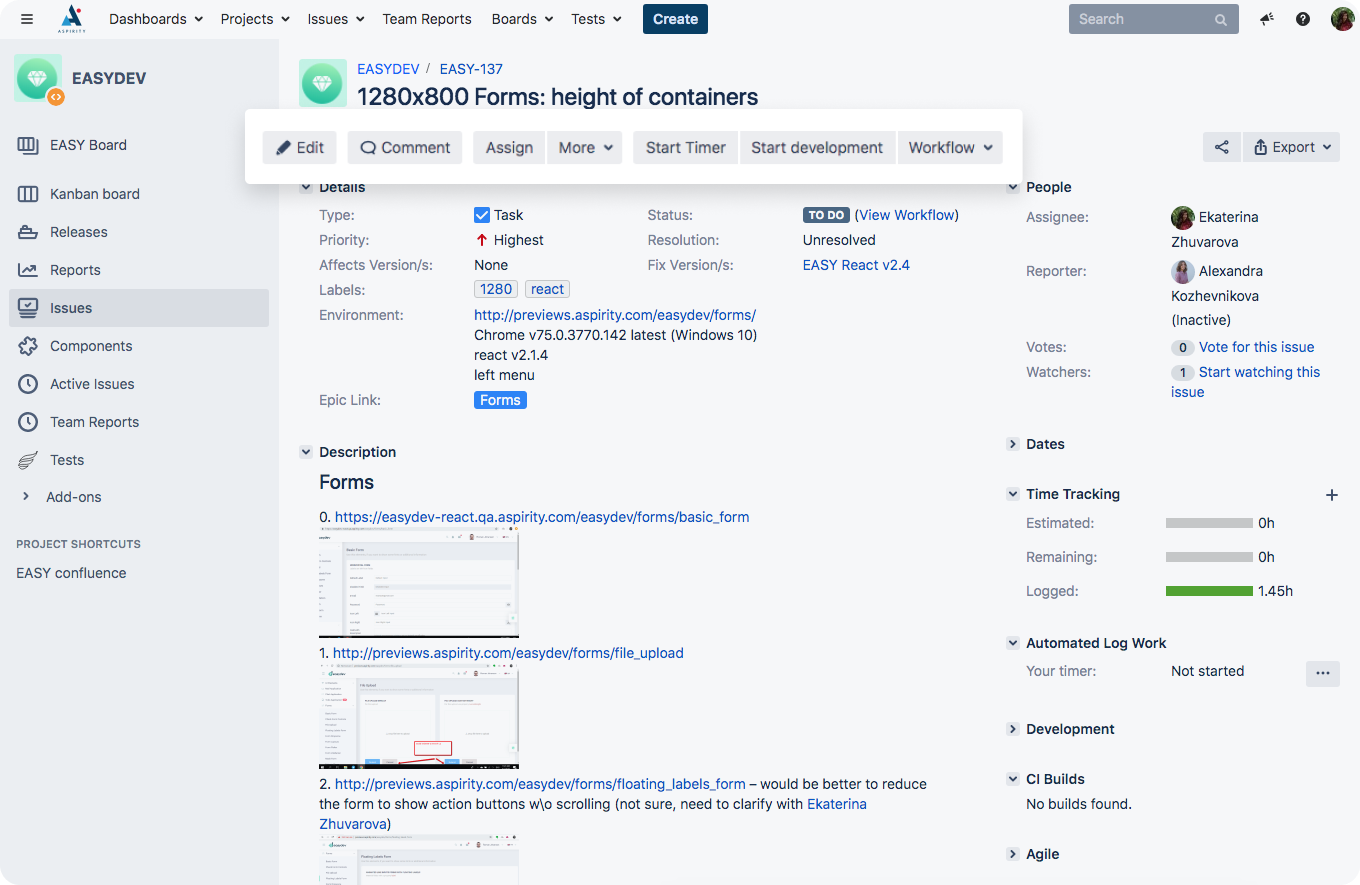The height and width of the screenshot is (885, 1360).
Task: Collapse the Automated Log Work section
Action: 1013,643
